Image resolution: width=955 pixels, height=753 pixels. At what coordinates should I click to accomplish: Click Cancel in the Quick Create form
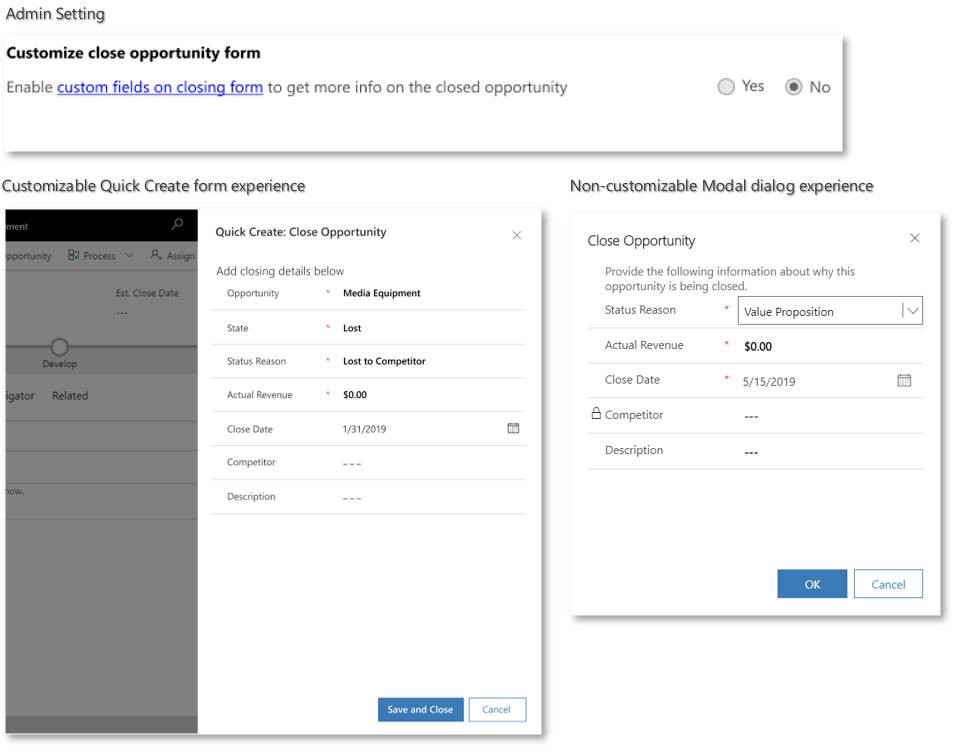(497, 709)
